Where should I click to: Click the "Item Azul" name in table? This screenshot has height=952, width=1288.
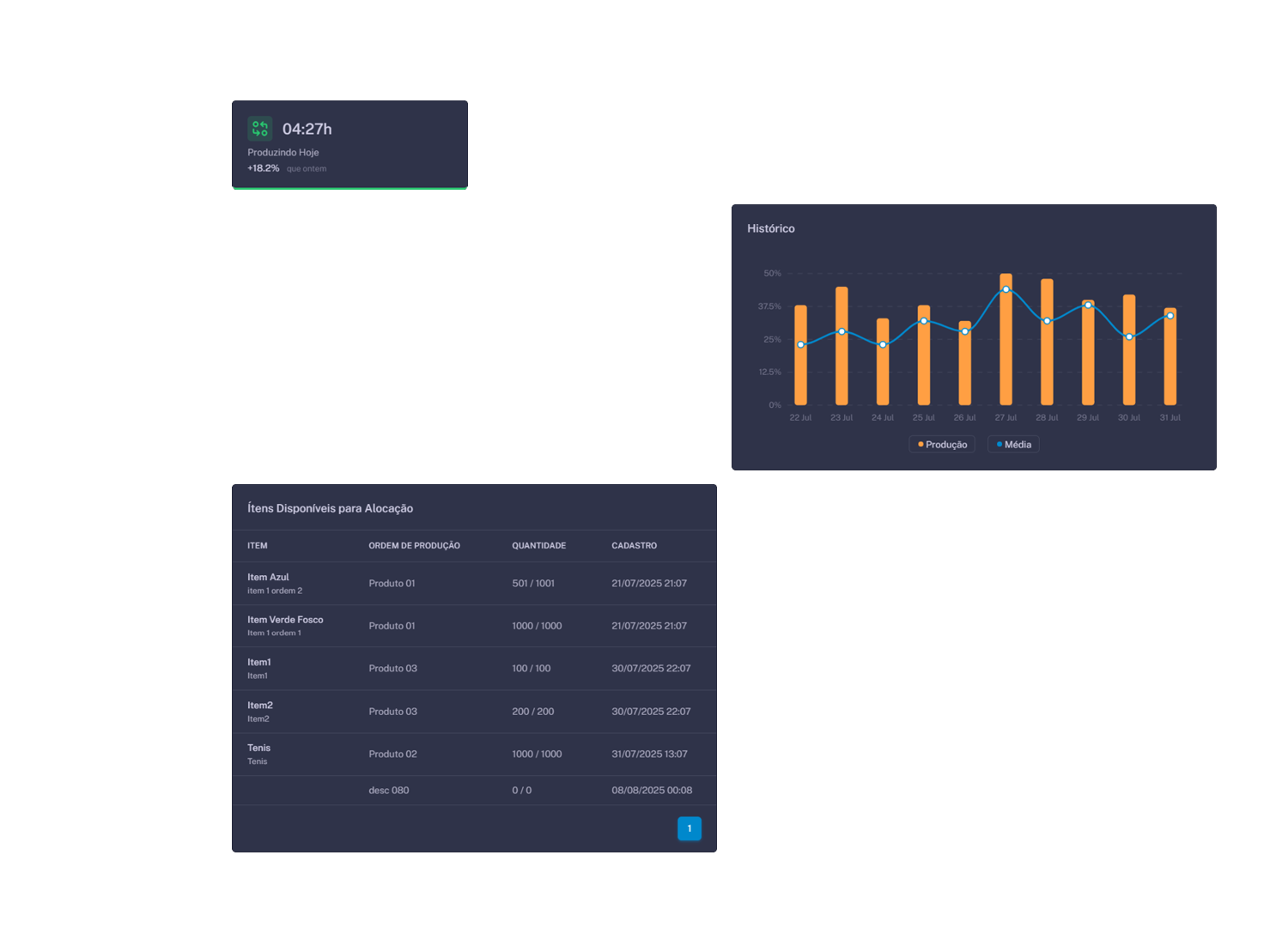point(268,578)
